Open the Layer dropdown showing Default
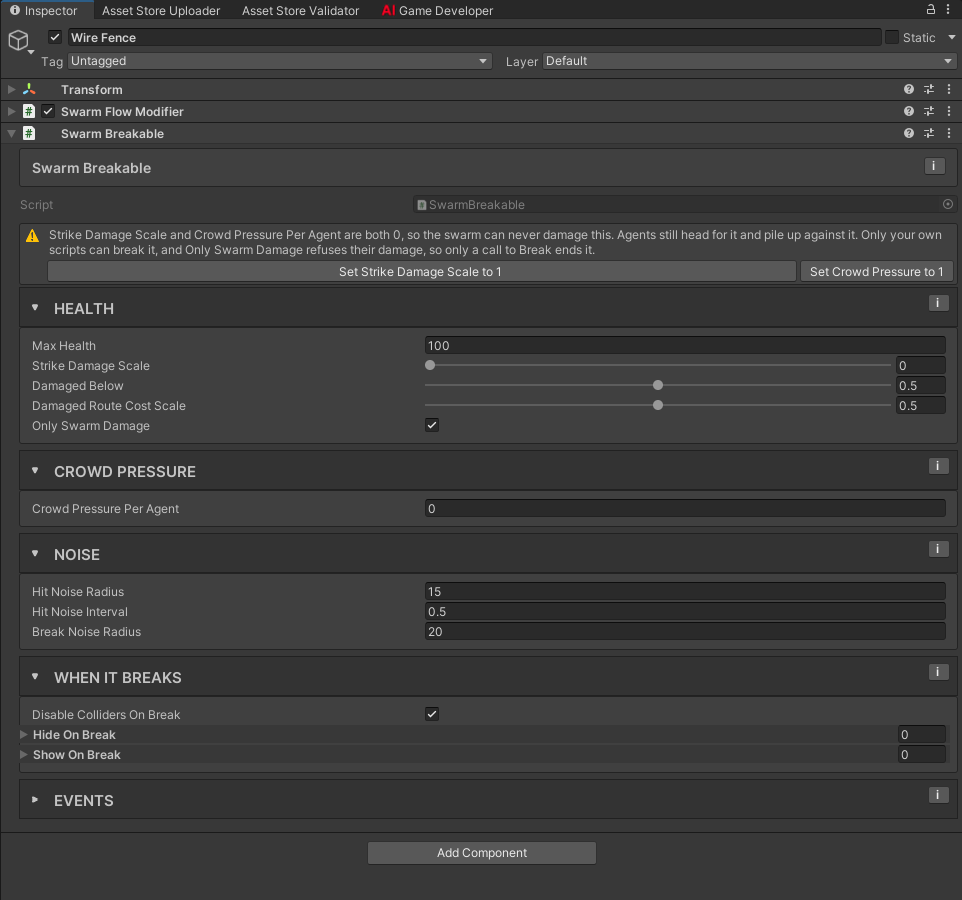This screenshot has width=962, height=900. point(748,61)
